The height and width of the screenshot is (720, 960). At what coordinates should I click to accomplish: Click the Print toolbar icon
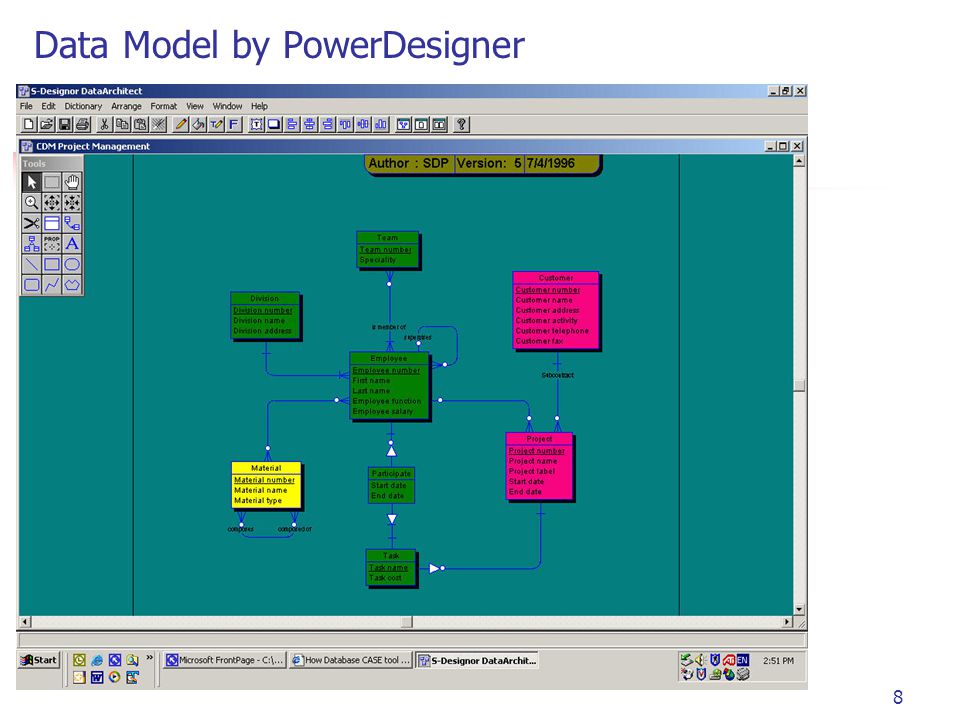click(82, 125)
